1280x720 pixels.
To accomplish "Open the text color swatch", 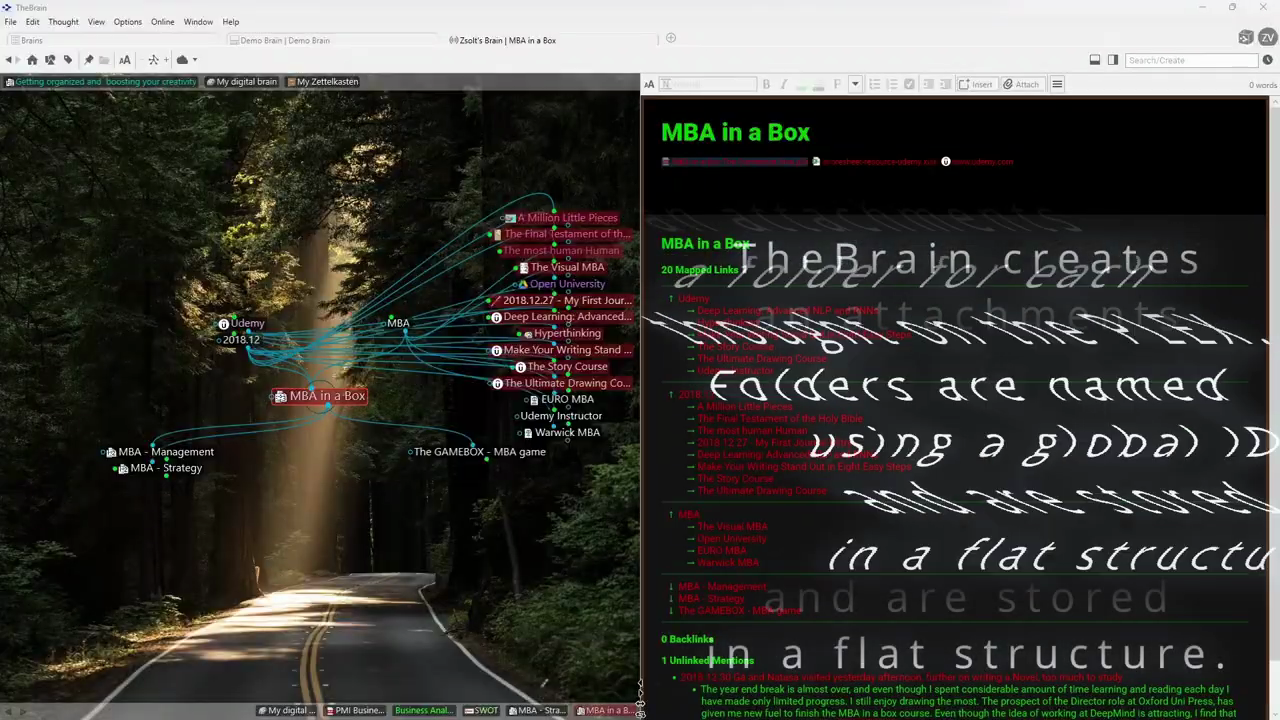I will (x=801, y=84).
